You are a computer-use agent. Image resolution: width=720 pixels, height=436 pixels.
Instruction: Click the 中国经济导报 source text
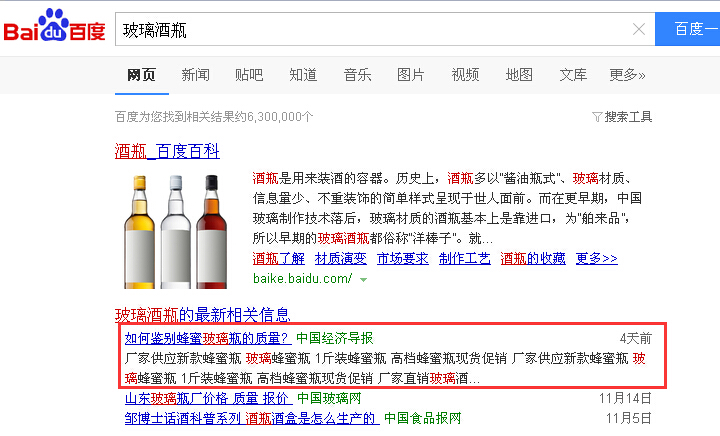click(335, 338)
